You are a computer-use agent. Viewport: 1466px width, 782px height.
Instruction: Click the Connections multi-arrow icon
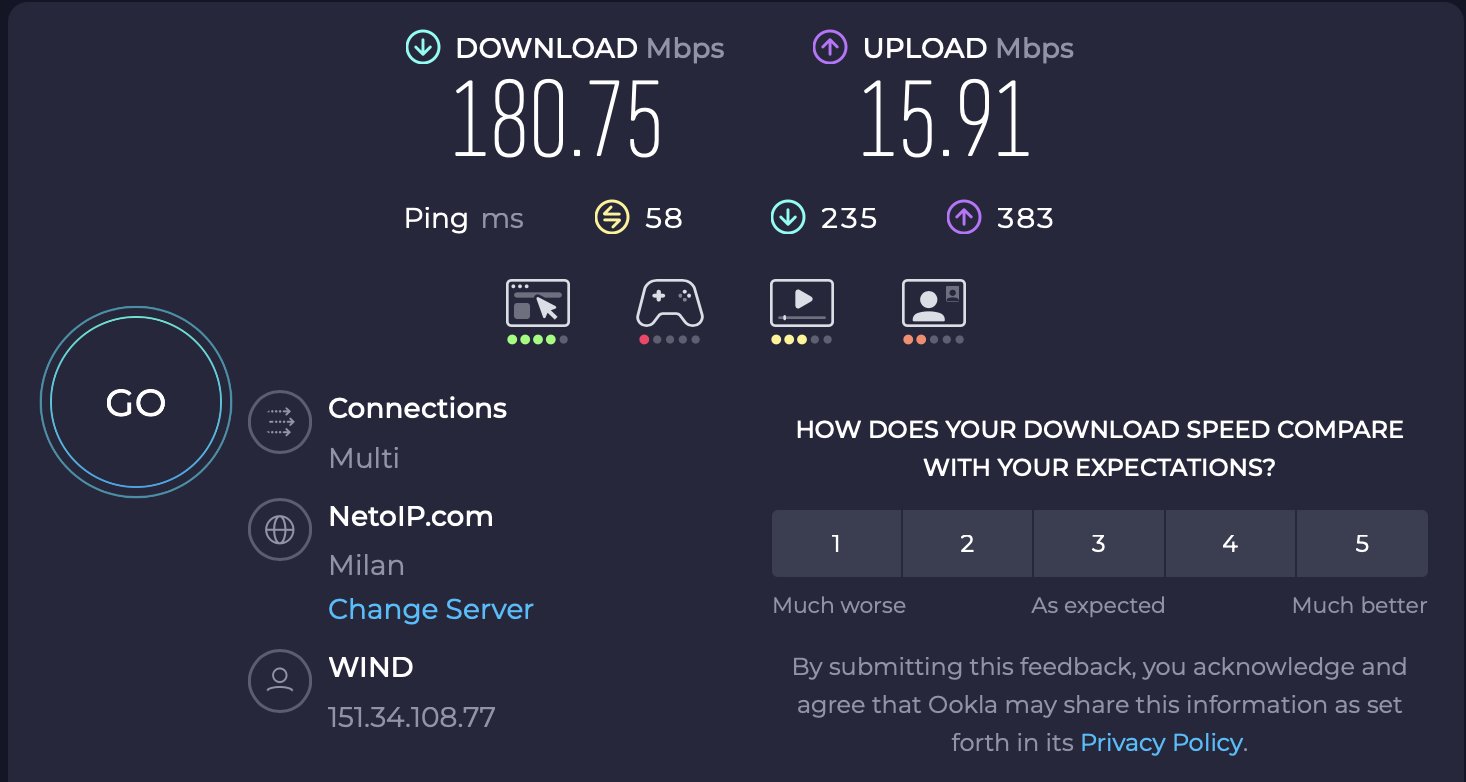coord(280,422)
